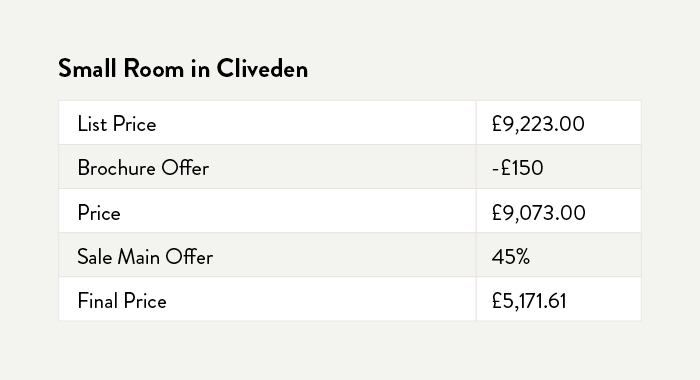This screenshot has width=700, height=380.
Task: Click the word Sale in fourth row
Action: tap(94, 257)
